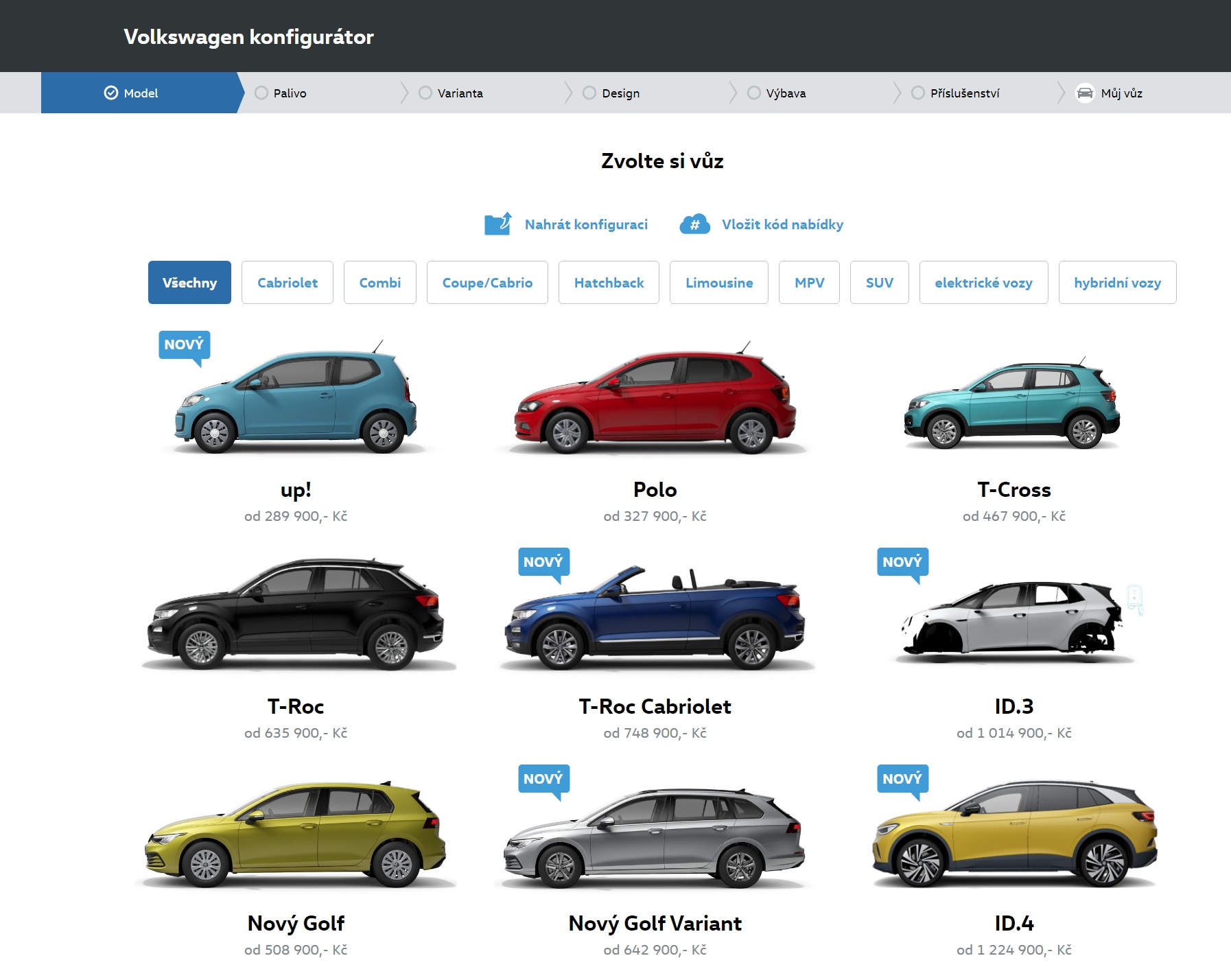Choose the red Polo car image
Viewport: 1231px width, 980px height.
click(655, 401)
